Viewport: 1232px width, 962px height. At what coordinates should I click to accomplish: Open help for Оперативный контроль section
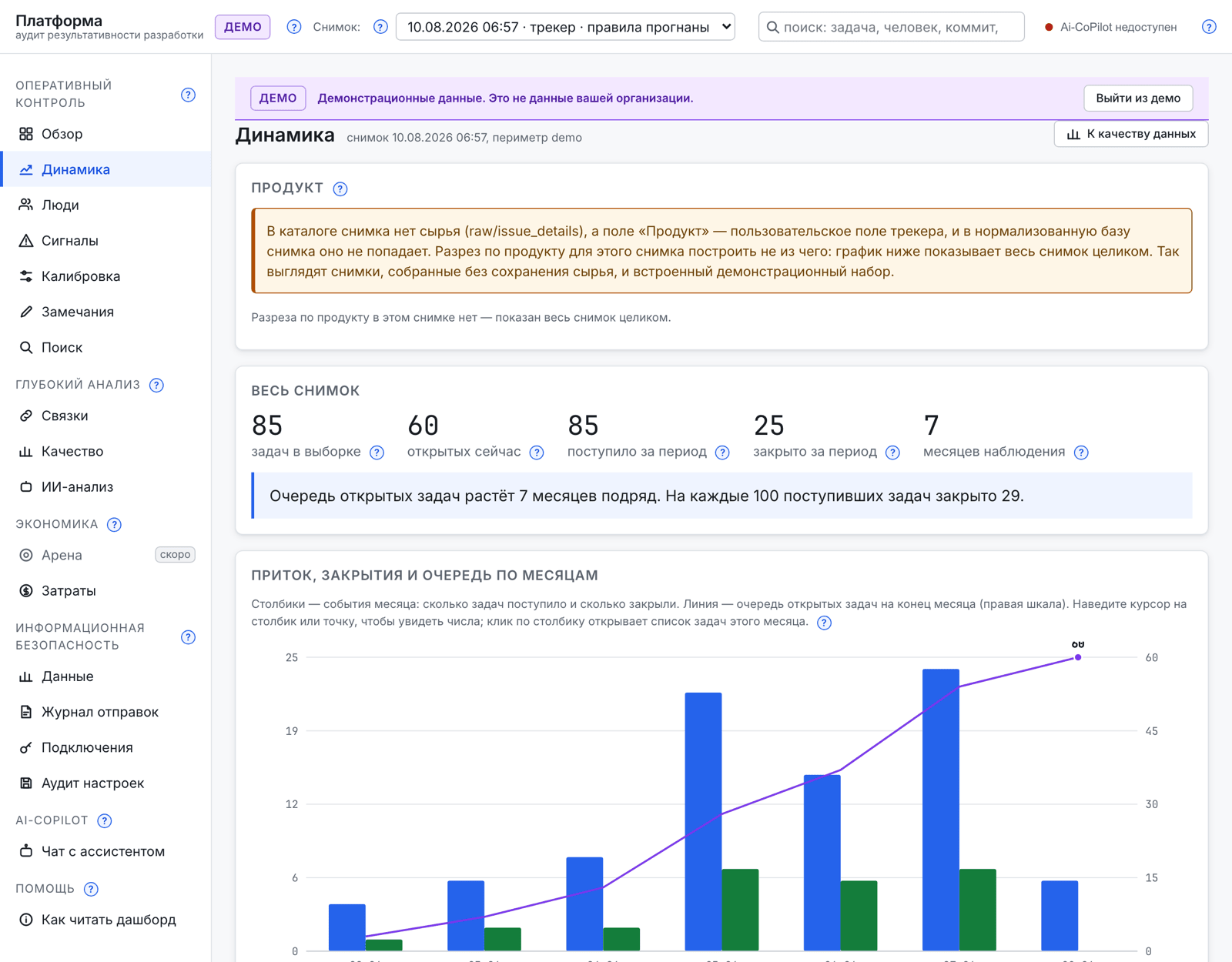(x=188, y=95)
